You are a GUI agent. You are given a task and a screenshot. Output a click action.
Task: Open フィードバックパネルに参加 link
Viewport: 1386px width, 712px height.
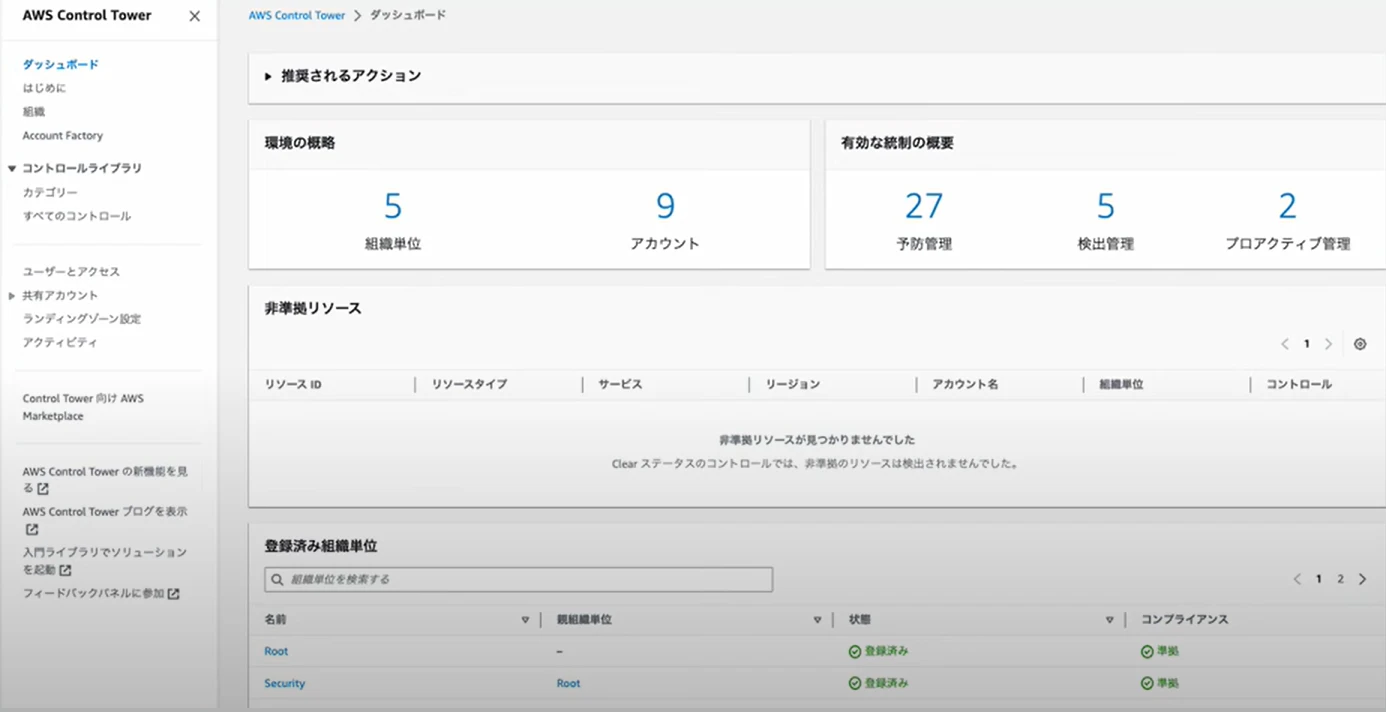(x=94, y=593)
